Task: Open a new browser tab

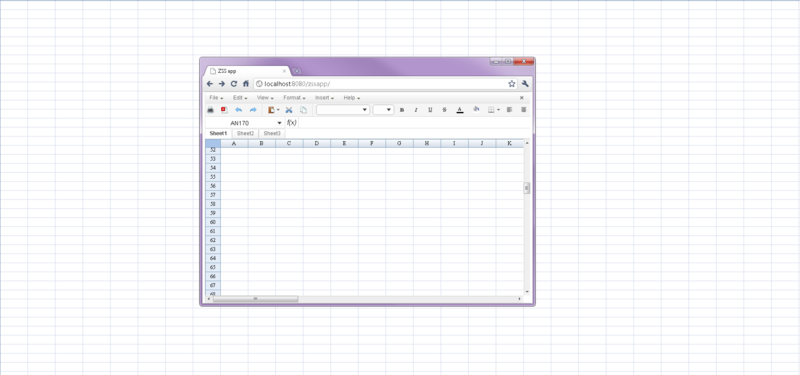Action: coord(297,71)
